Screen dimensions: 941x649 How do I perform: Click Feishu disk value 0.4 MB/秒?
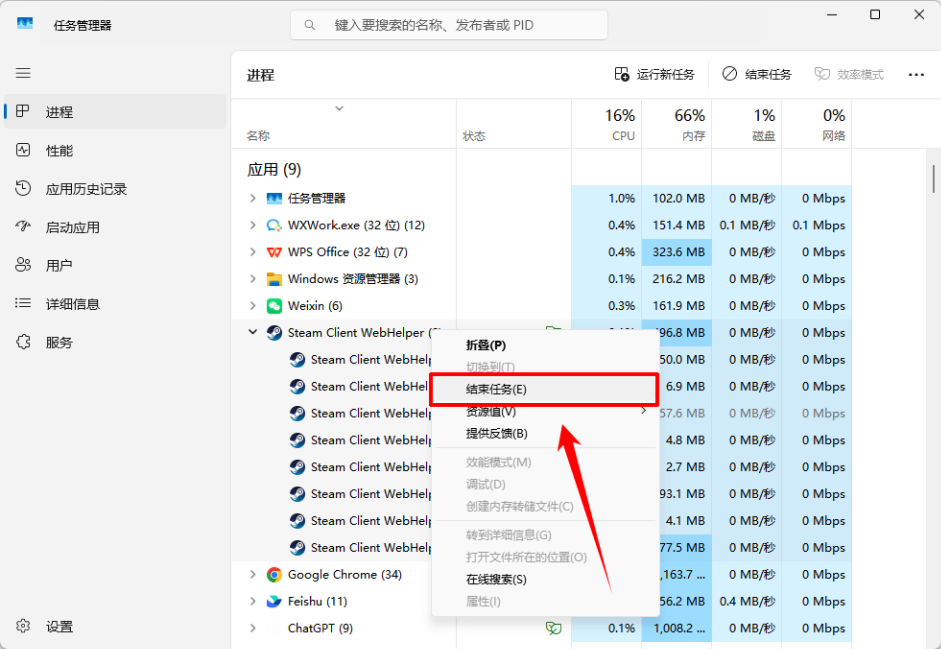[x=747, y=601]
